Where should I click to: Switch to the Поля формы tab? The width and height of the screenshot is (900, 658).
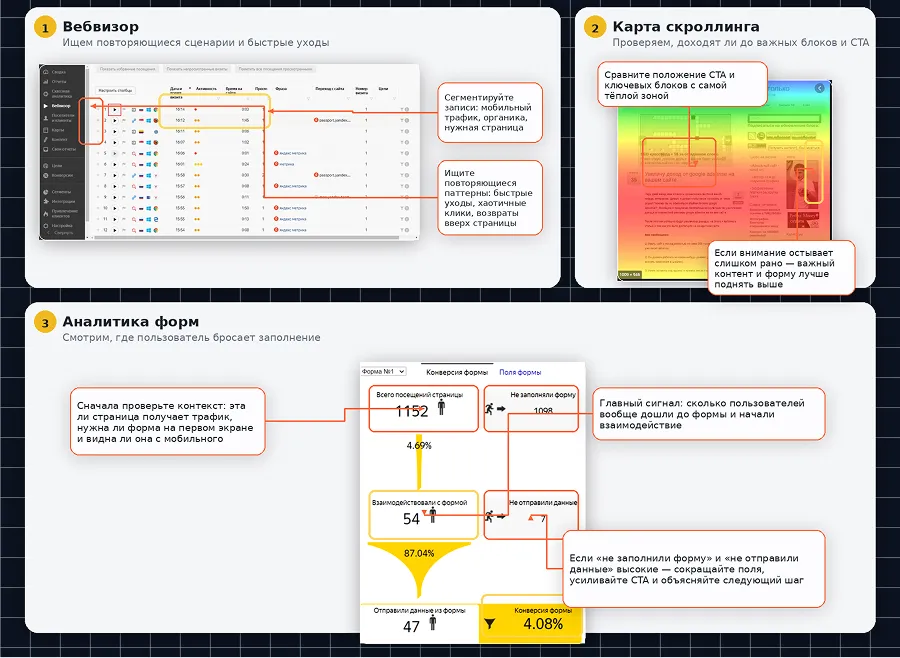coord(520,372)
